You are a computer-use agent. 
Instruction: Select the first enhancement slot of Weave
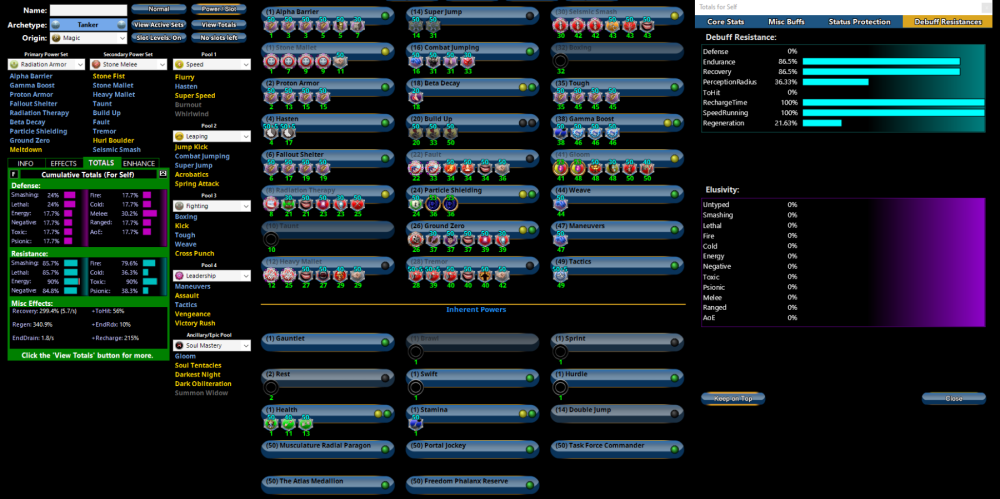click(x=561, y=202)
